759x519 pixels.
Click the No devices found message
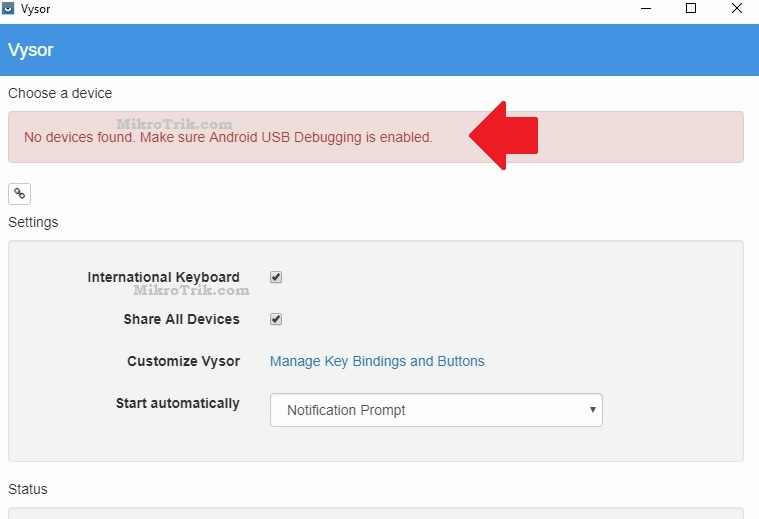(228, 137)
